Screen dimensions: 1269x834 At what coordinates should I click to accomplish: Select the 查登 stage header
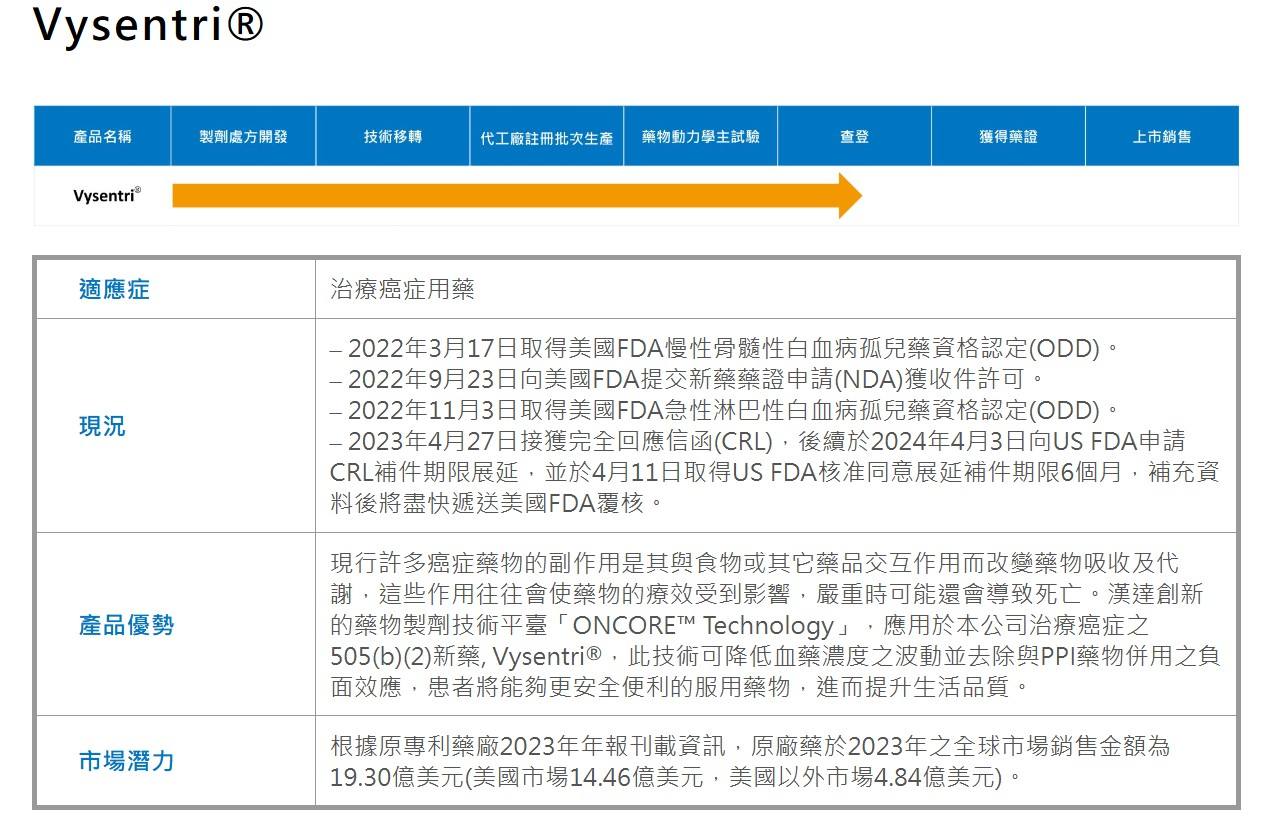pos(854,136)
